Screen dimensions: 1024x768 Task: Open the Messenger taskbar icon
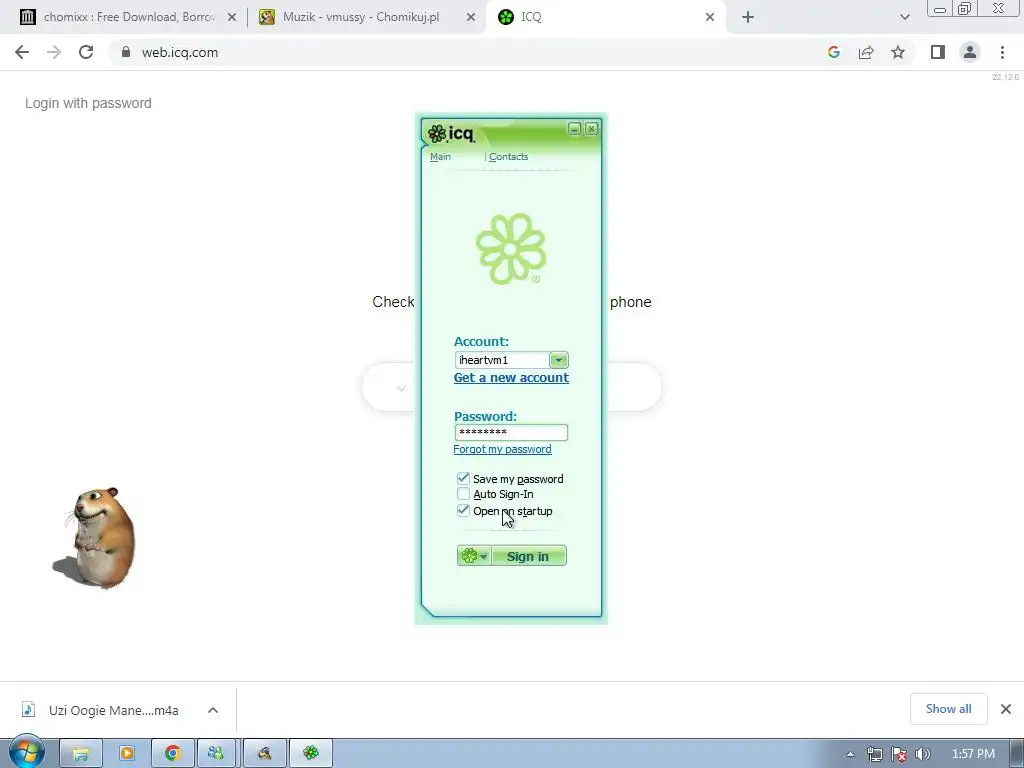pos(216,754)
